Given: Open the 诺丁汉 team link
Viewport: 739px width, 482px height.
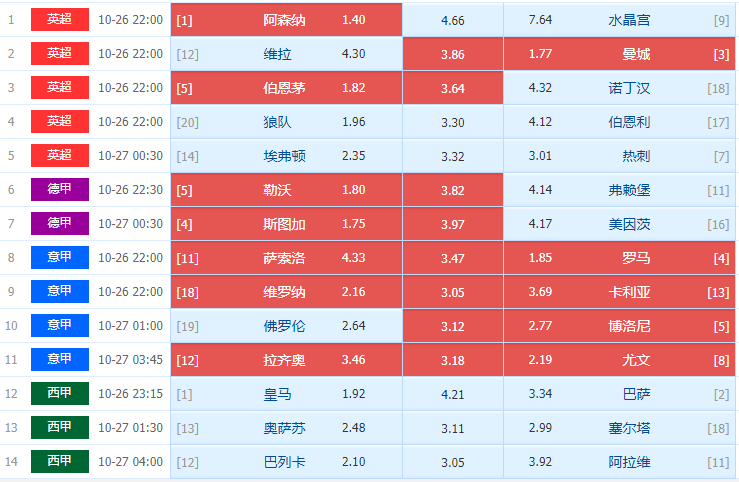Looking at the screenshot, I should (630, 87).
